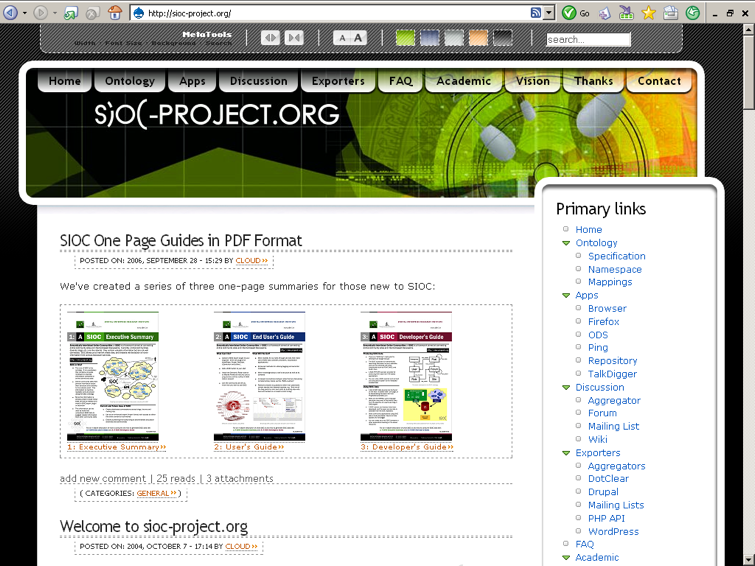Toggle the MetaTools font size button
Image resolution: width=755 pixels, height=566 pixels.
coord(349,38)
